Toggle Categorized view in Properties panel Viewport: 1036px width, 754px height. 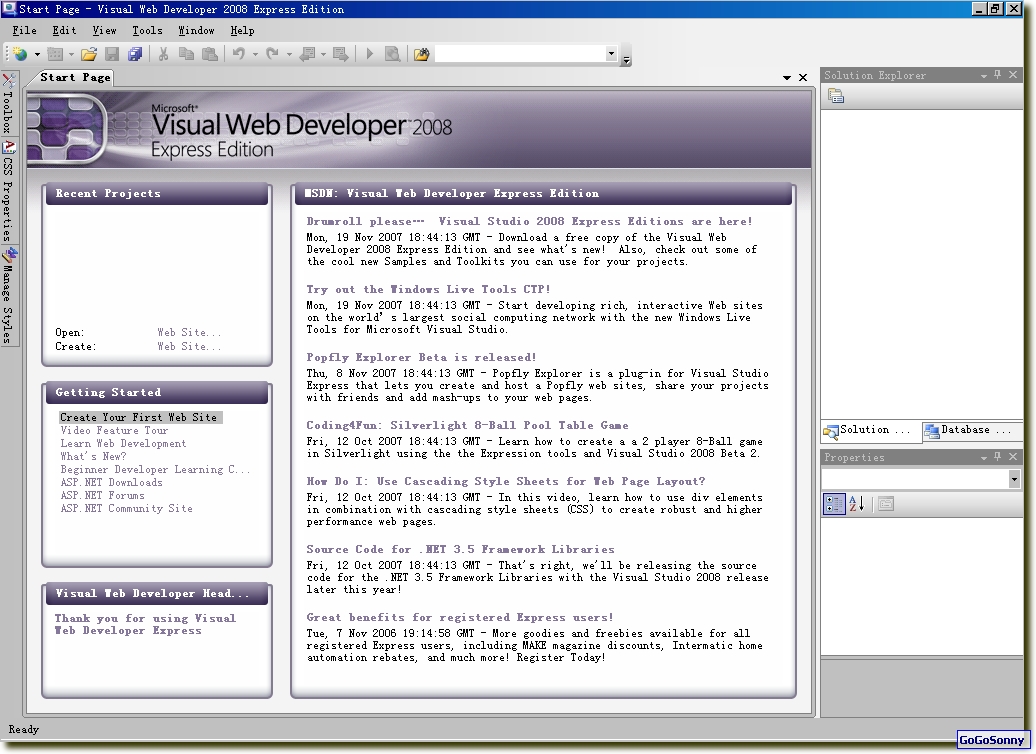(x=834, y=504)
